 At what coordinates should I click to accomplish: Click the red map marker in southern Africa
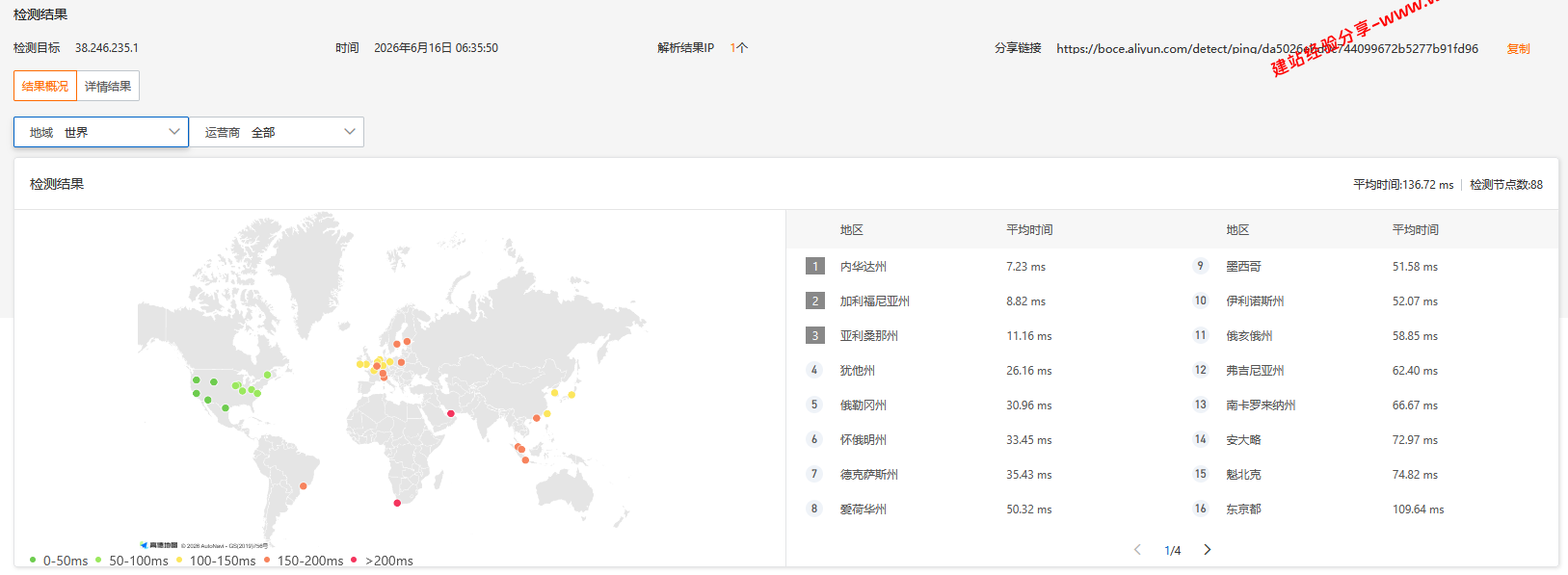pos(397,503)
